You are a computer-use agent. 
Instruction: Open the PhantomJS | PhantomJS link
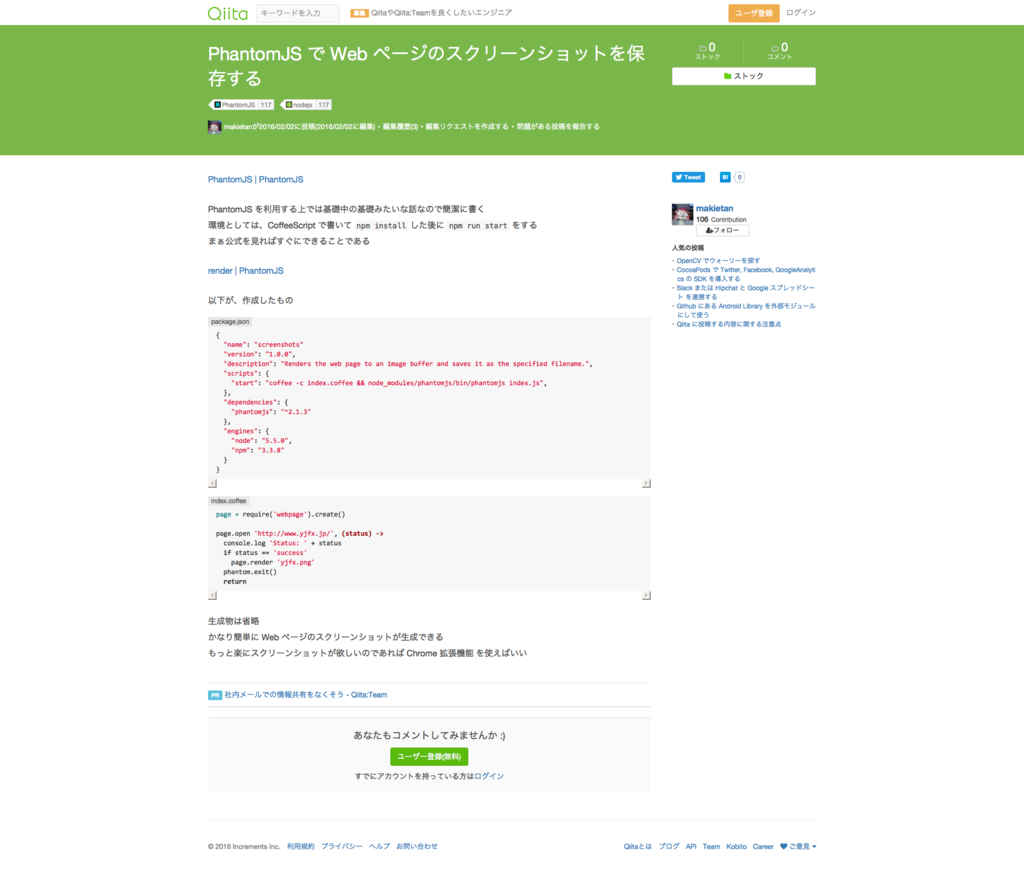[255, 180]
